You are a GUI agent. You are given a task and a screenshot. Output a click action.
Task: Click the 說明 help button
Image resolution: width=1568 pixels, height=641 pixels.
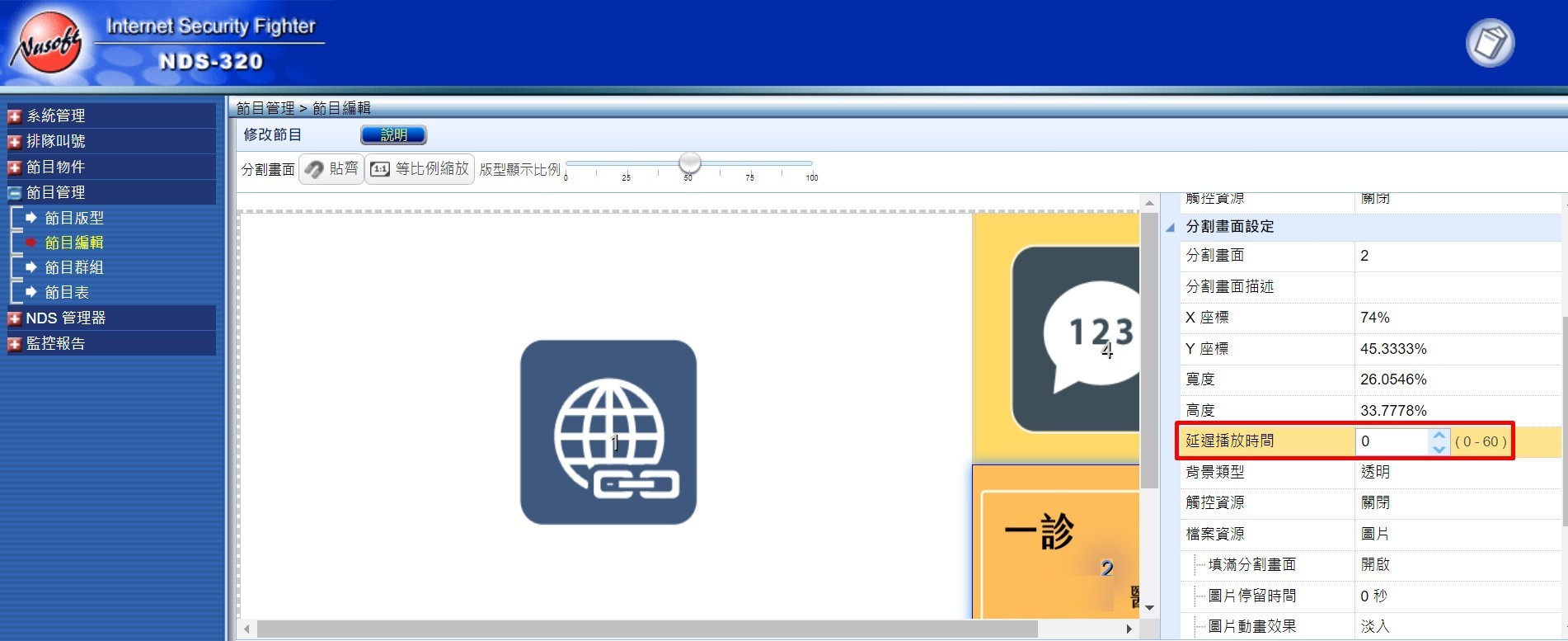pos(393,134)
